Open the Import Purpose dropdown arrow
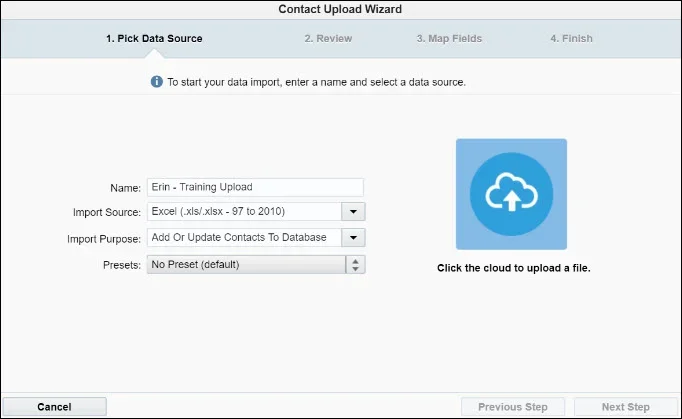This screenshot has height=419, width=682. click(354, 238)
